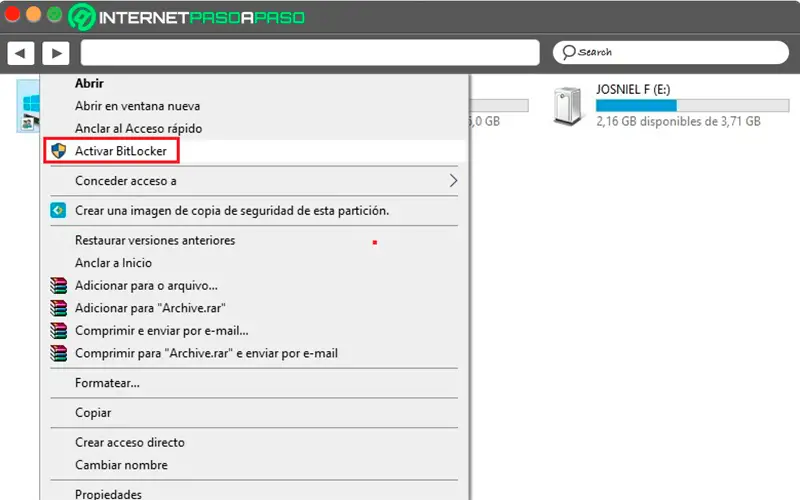Image resolution: width=800 pixels, height=500 pixels.
Task: Click WinRAR icon beside Adicionar para "Archive.rar"
Action: tap(59, 308)
